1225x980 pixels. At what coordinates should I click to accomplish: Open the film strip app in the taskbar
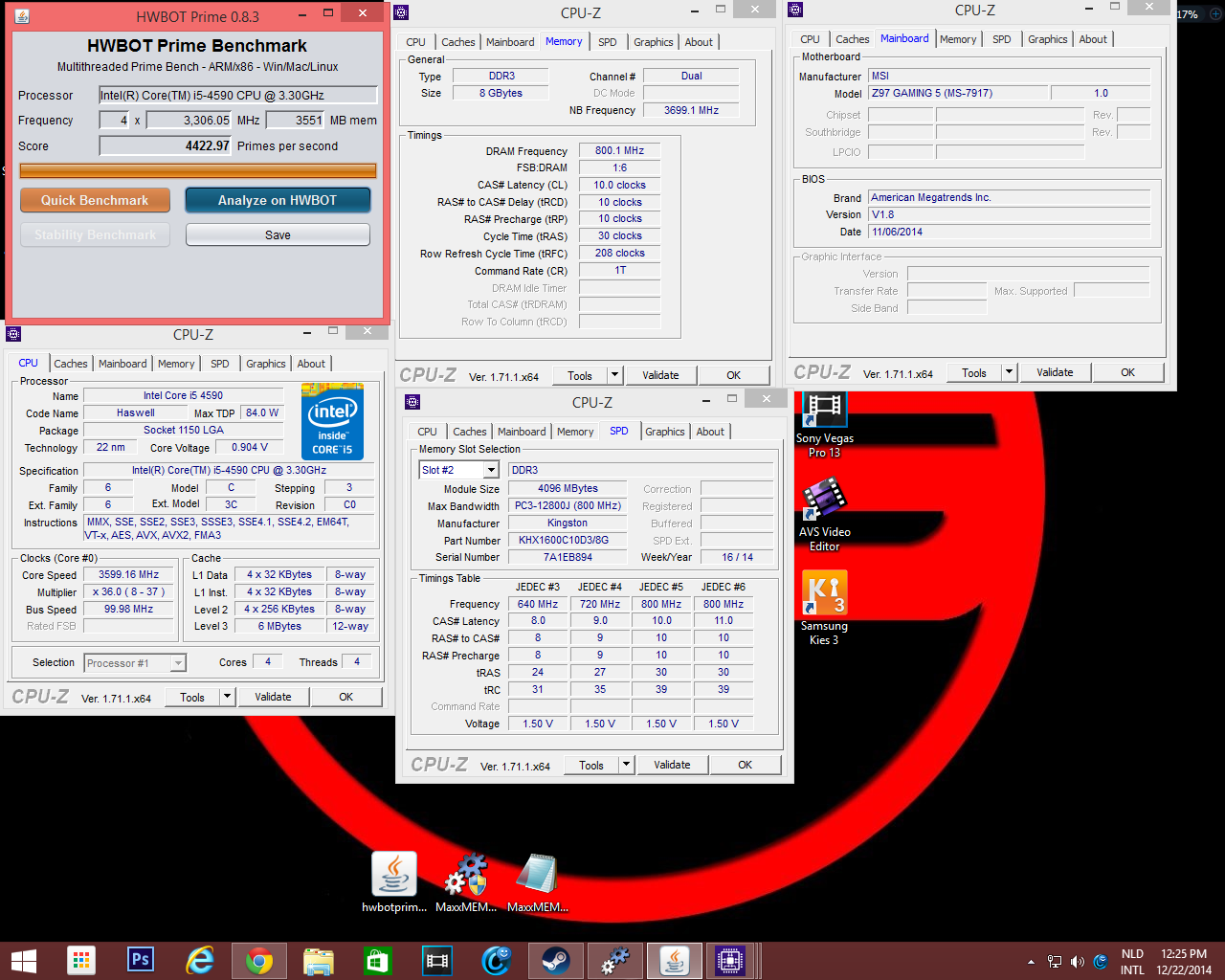point(436,960)
